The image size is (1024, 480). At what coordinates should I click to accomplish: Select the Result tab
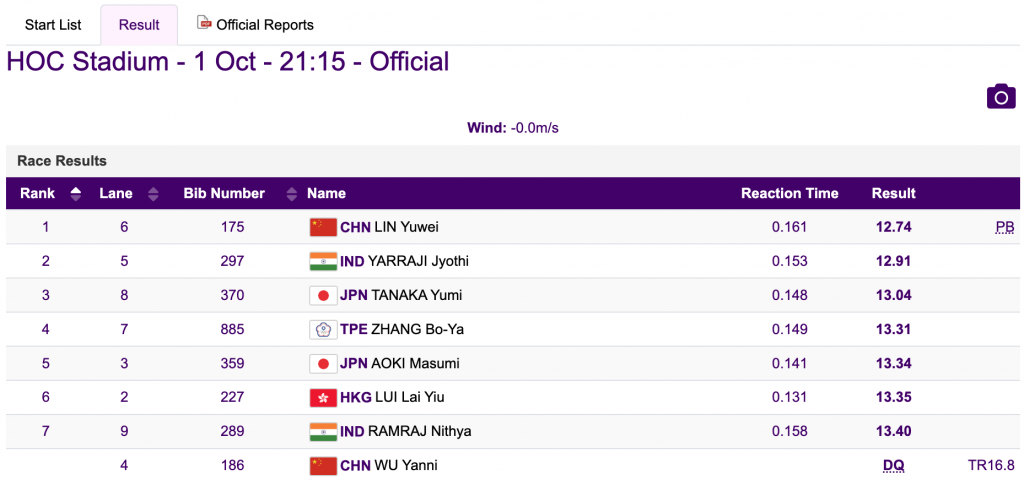[x=139, y=25]
